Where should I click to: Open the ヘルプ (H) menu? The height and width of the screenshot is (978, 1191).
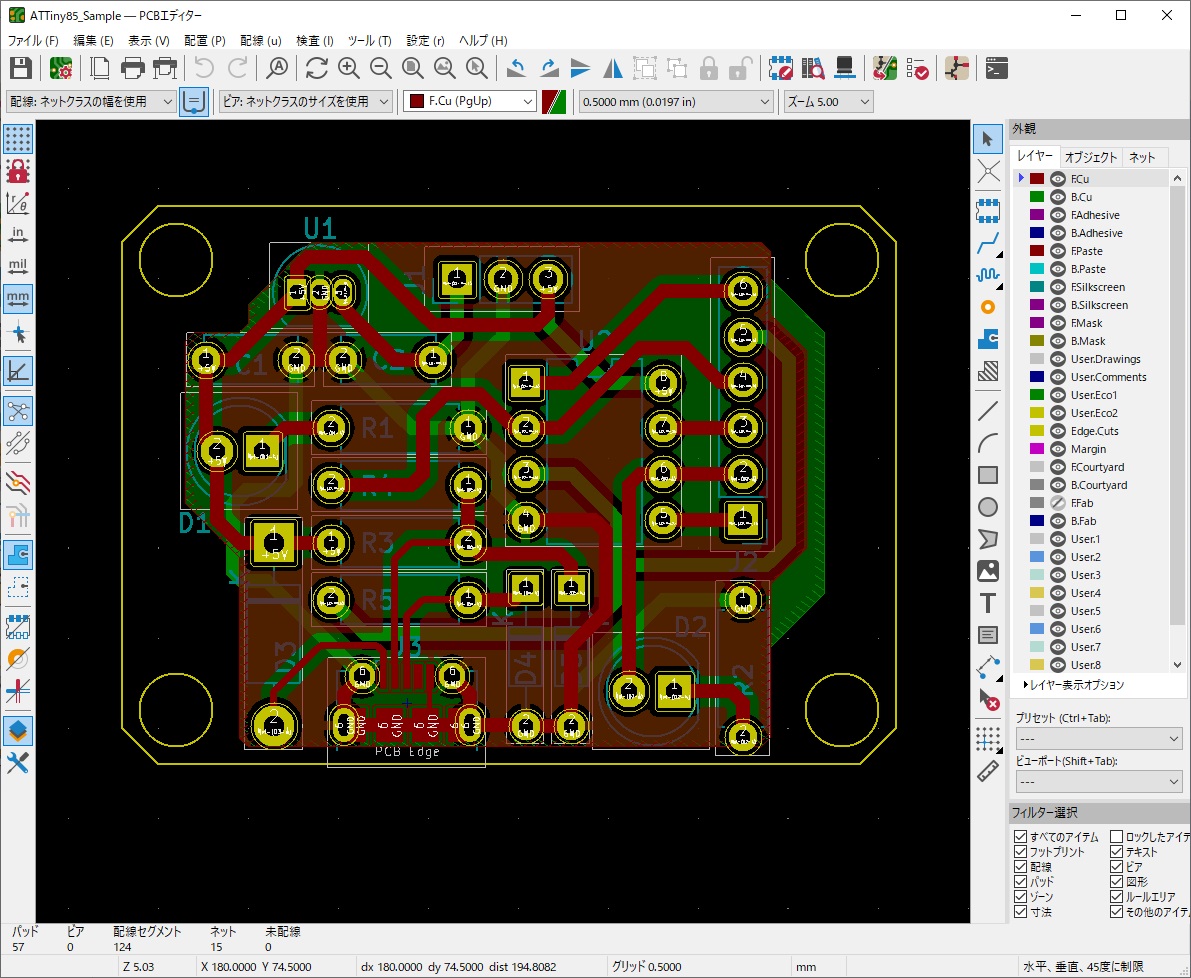(483, 40)
